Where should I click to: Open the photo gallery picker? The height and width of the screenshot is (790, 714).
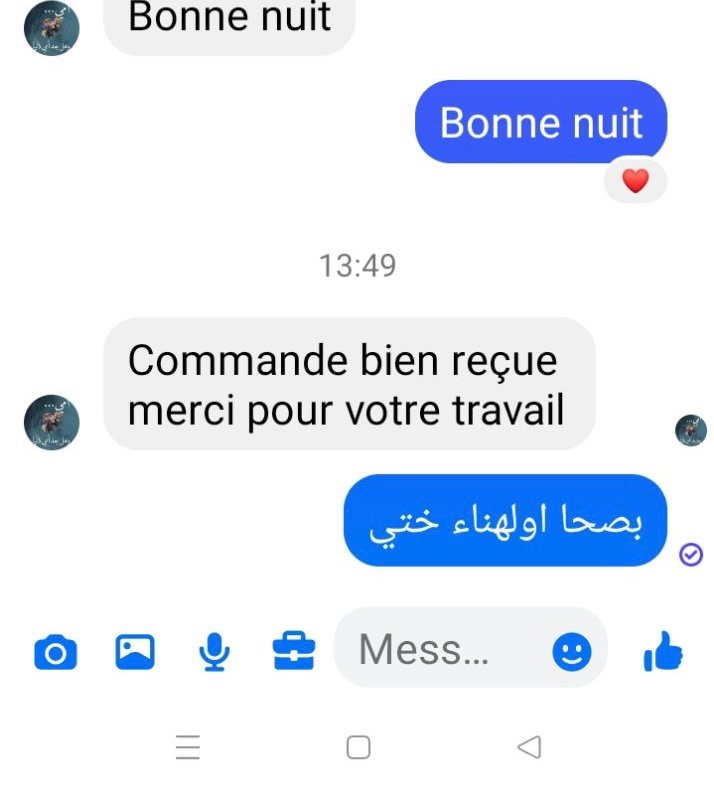pyautogui.click(x=135, y=651)
